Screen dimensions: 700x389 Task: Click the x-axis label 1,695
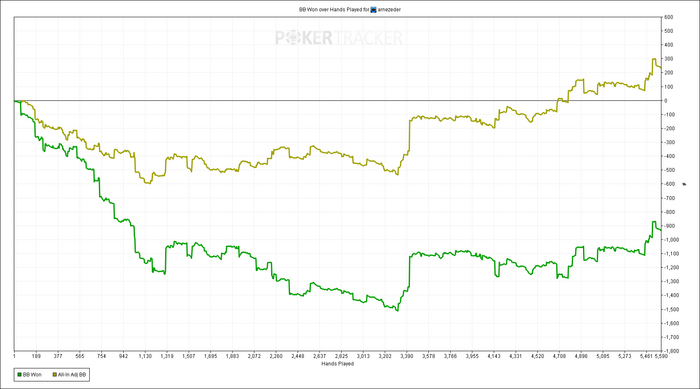click(211, 356)
